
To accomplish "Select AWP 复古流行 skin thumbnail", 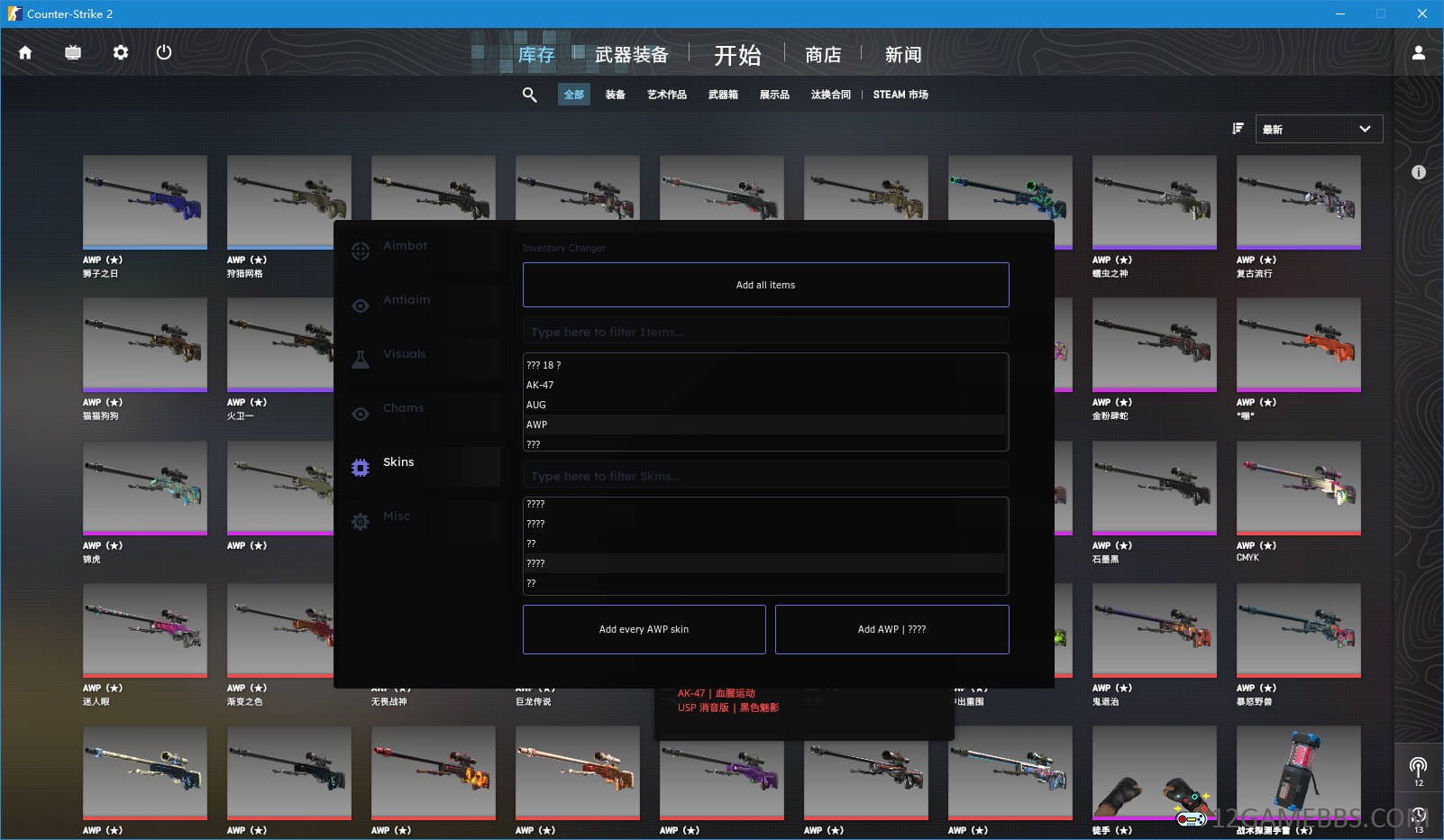I will [1299, 202].
